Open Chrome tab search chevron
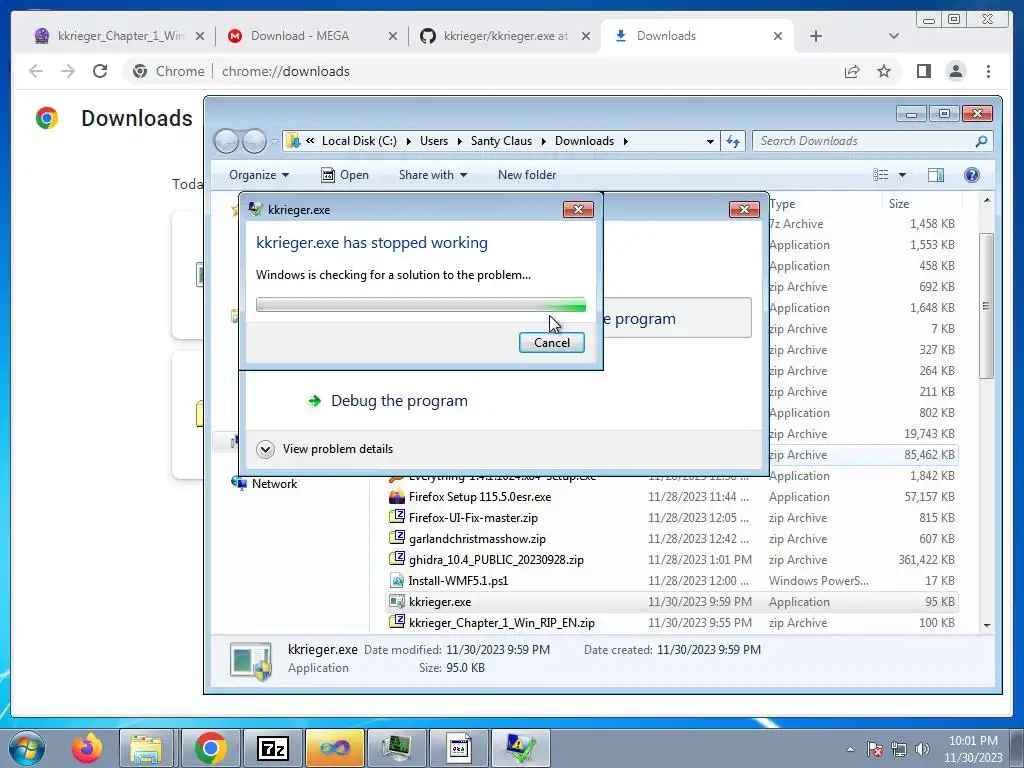This screenshot has width=1024, height=768. 894,36
